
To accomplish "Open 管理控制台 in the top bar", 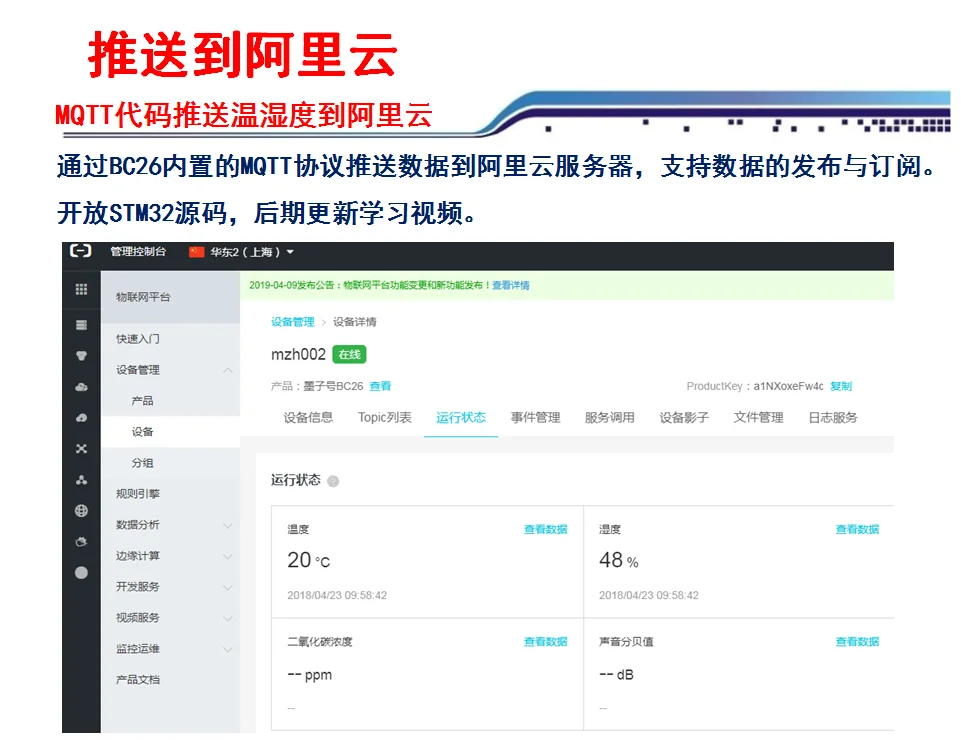I will click(x=138, y=251).
